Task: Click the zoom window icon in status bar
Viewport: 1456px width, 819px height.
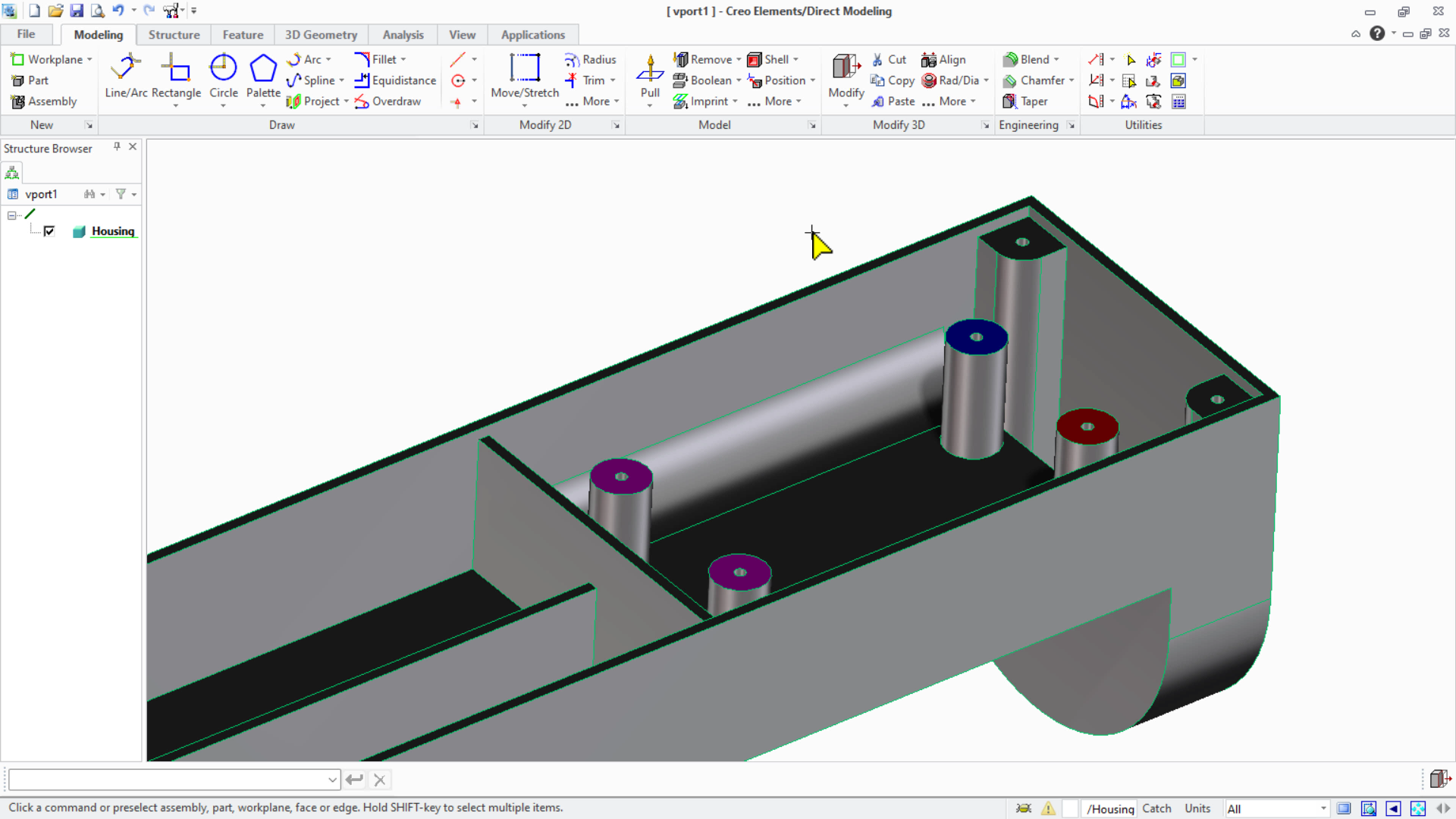Action: 1368,808
